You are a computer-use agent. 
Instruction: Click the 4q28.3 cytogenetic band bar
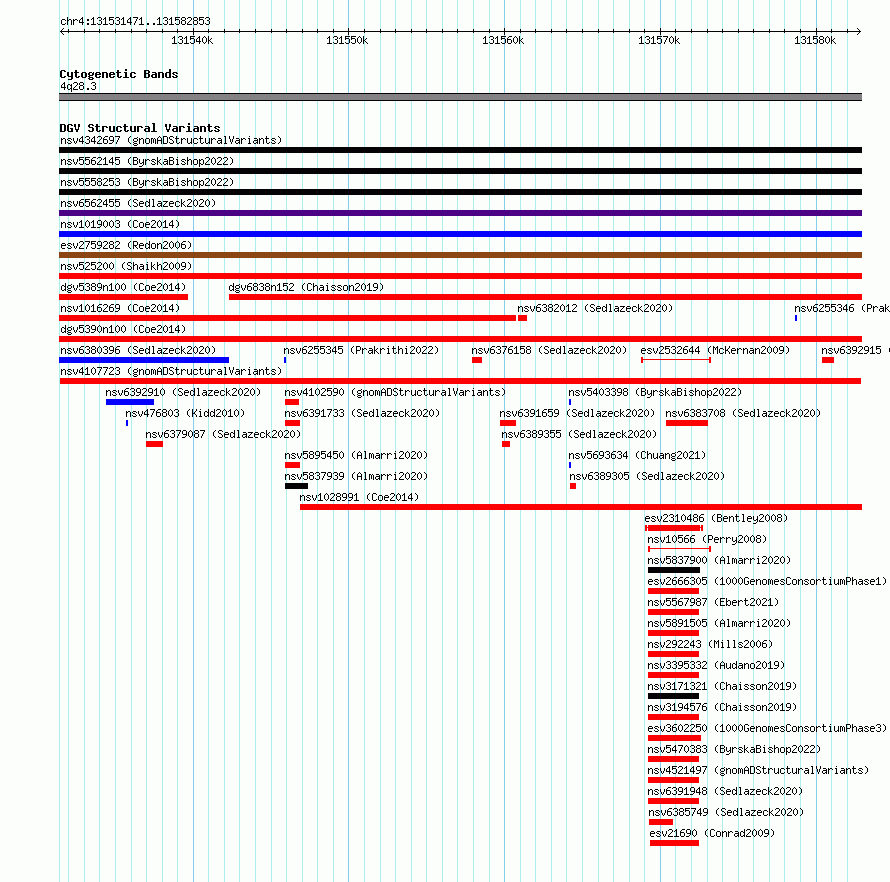click(x=460, y=97)
